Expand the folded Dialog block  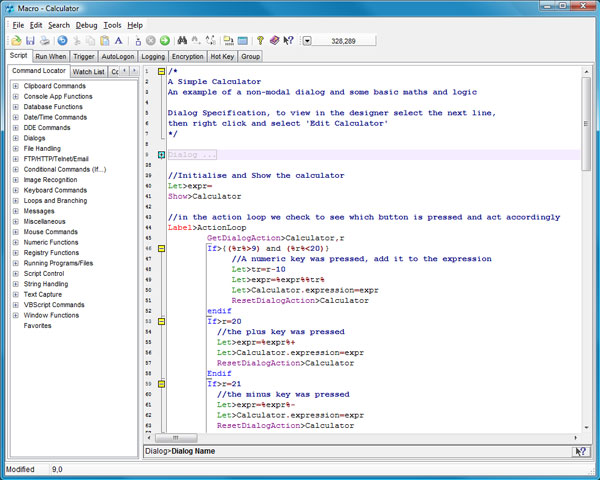coord(161,155)
